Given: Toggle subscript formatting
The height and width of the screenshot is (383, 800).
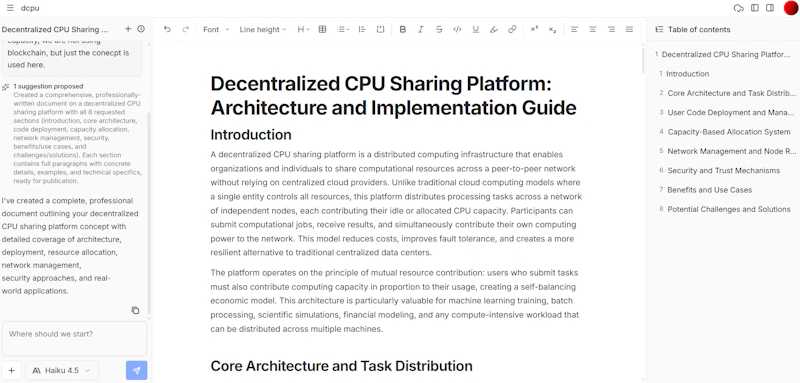Looking at the screenshot, I should tap(553, 30).
